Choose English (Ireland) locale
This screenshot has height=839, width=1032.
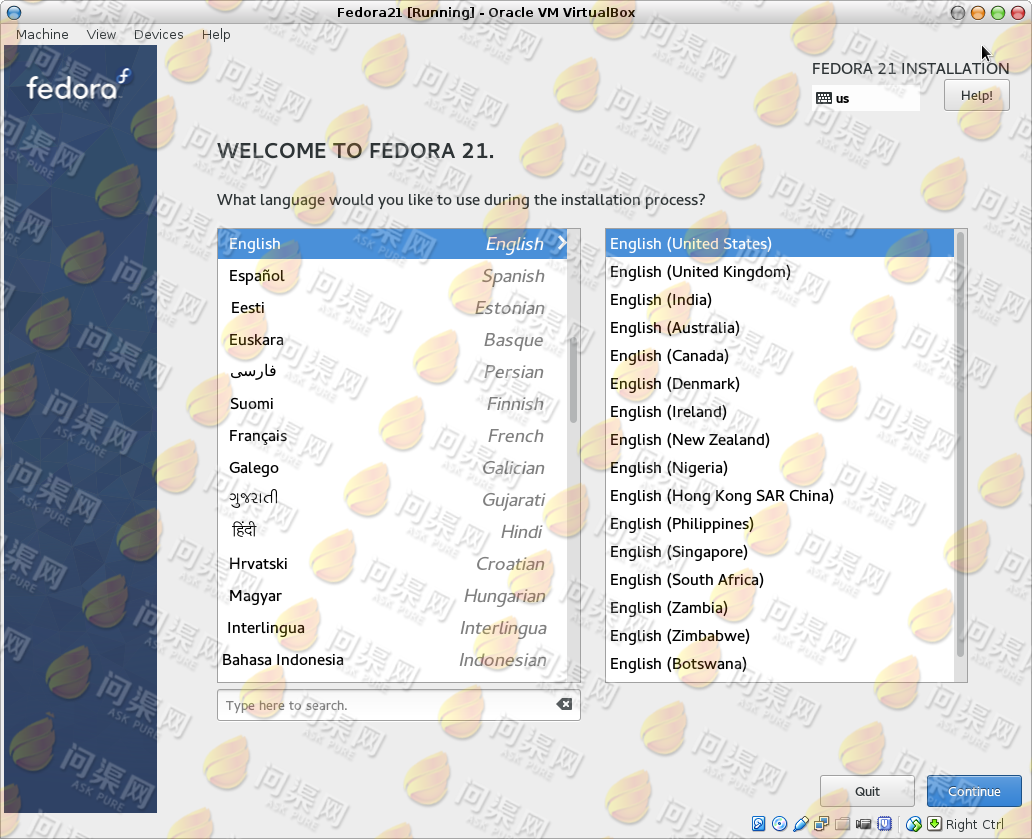point(780,411)
